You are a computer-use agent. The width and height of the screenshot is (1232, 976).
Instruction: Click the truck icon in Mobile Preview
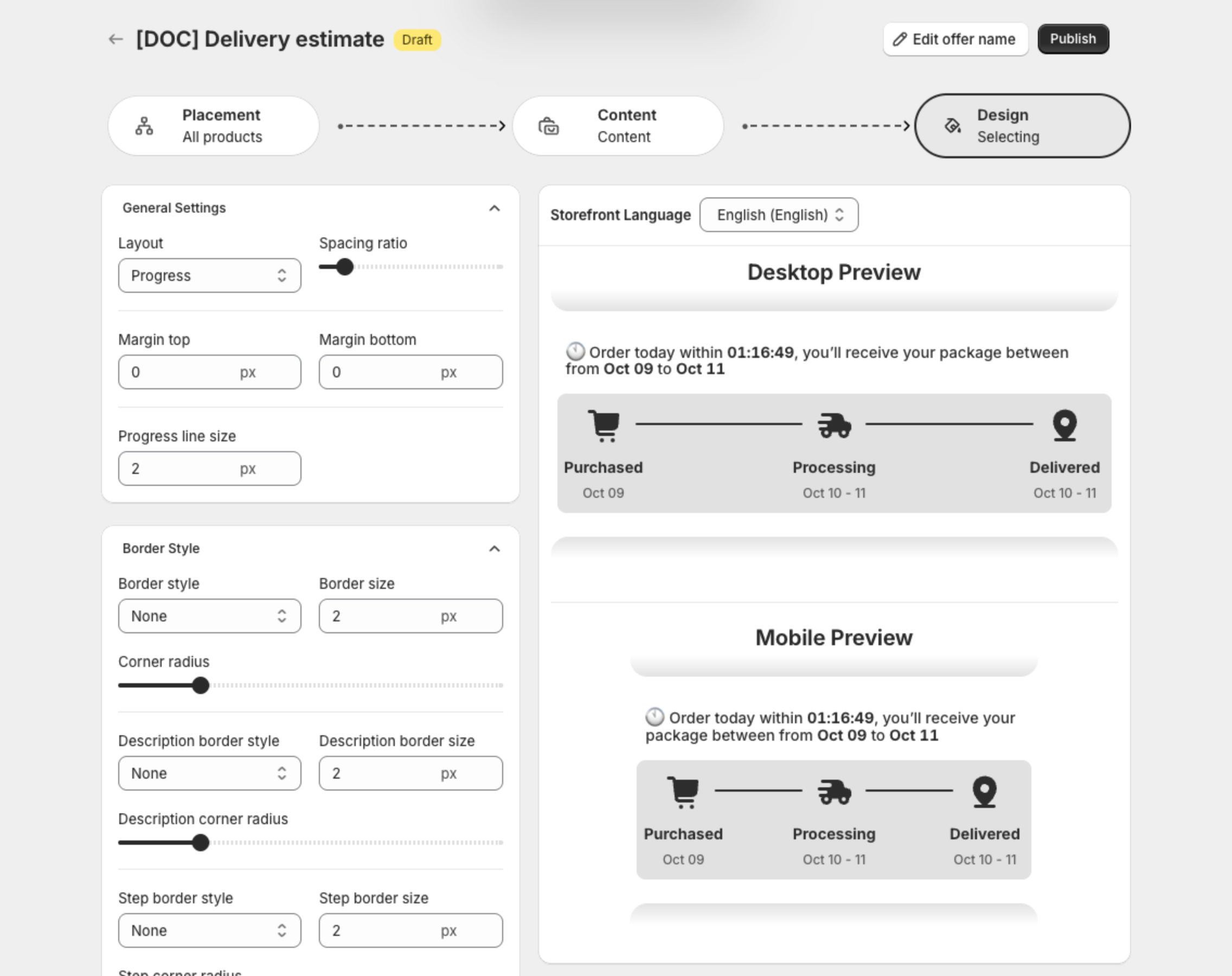coord(835,792)
